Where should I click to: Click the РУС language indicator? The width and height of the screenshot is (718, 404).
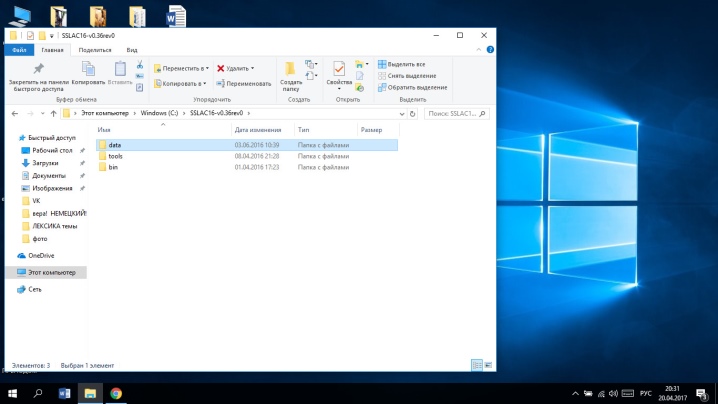[646, 393]
